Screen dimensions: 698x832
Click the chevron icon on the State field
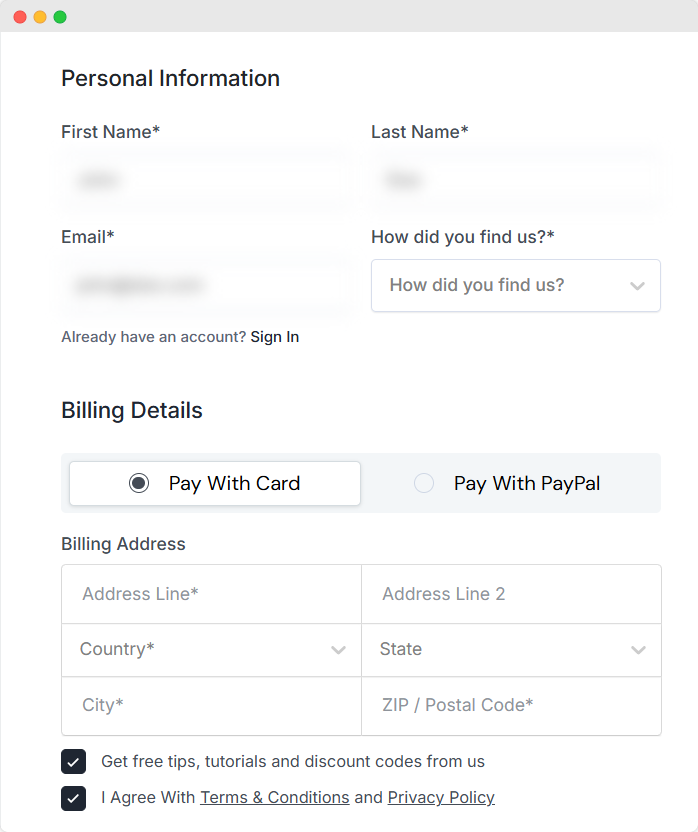click(x=638, y=649)
